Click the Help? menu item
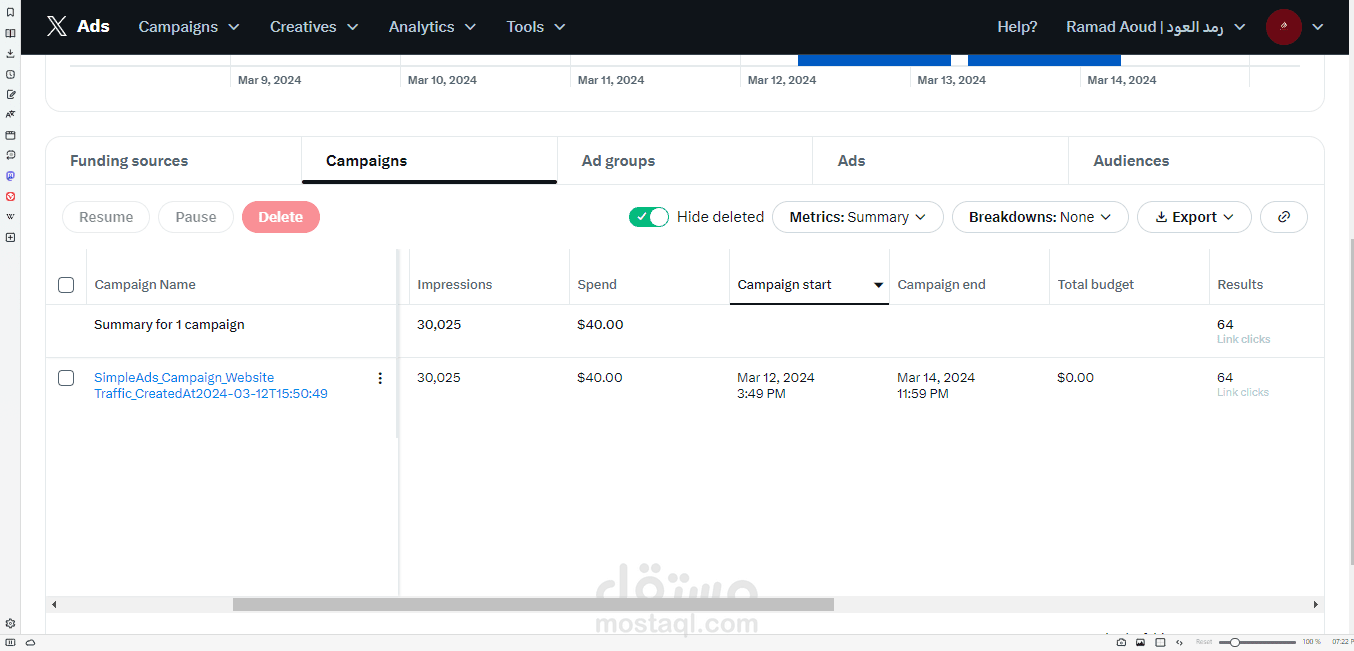Screen dimensions: 1354x651 coord(1017,27)
